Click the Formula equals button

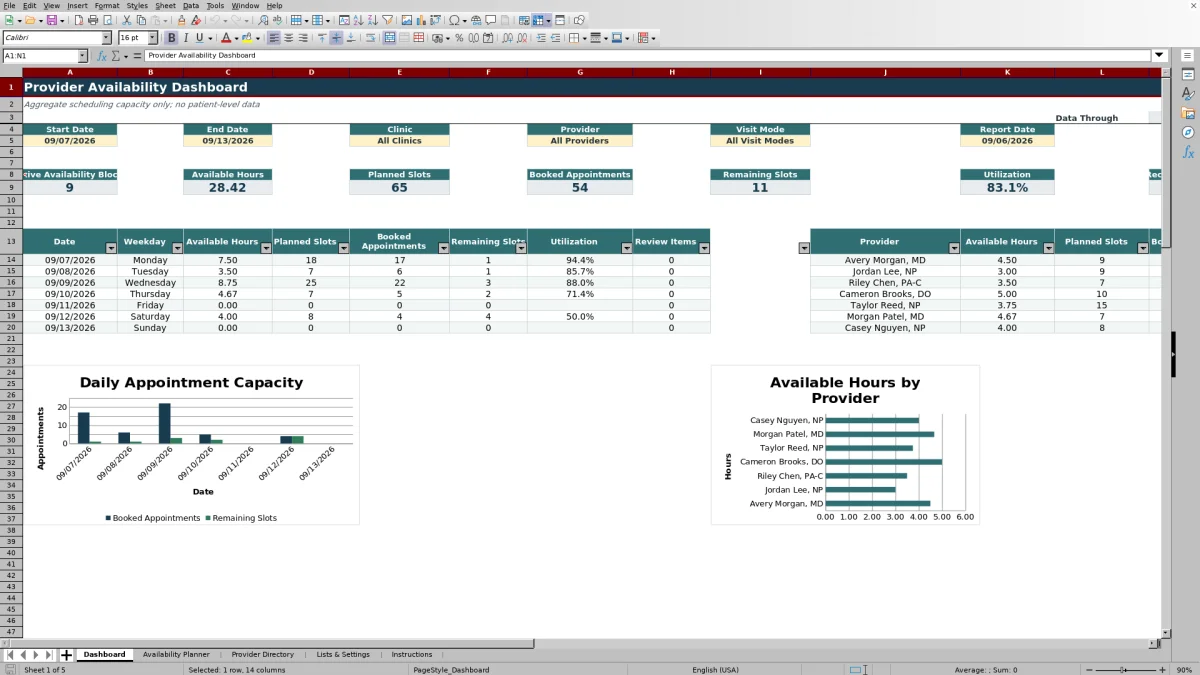[x=135, y=56]
